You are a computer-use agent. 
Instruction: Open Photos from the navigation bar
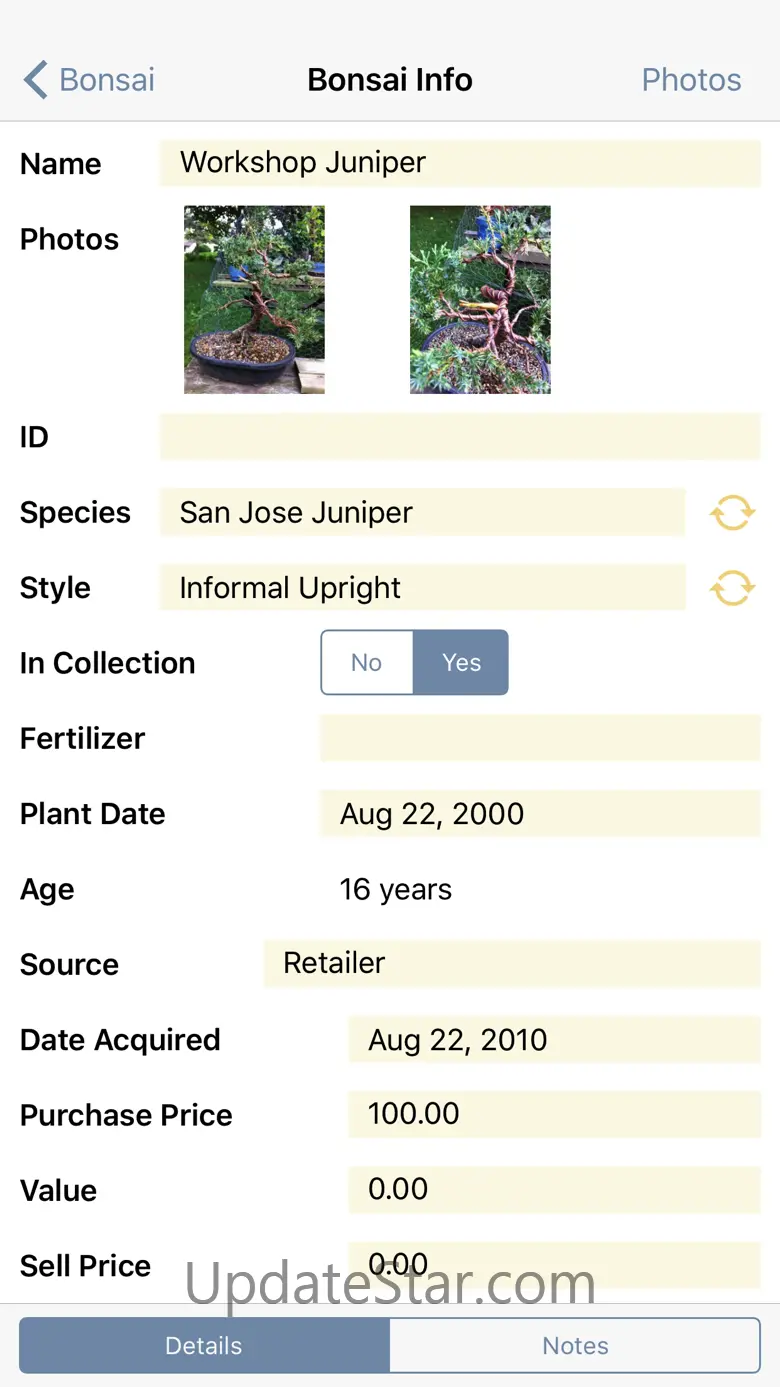691,80
